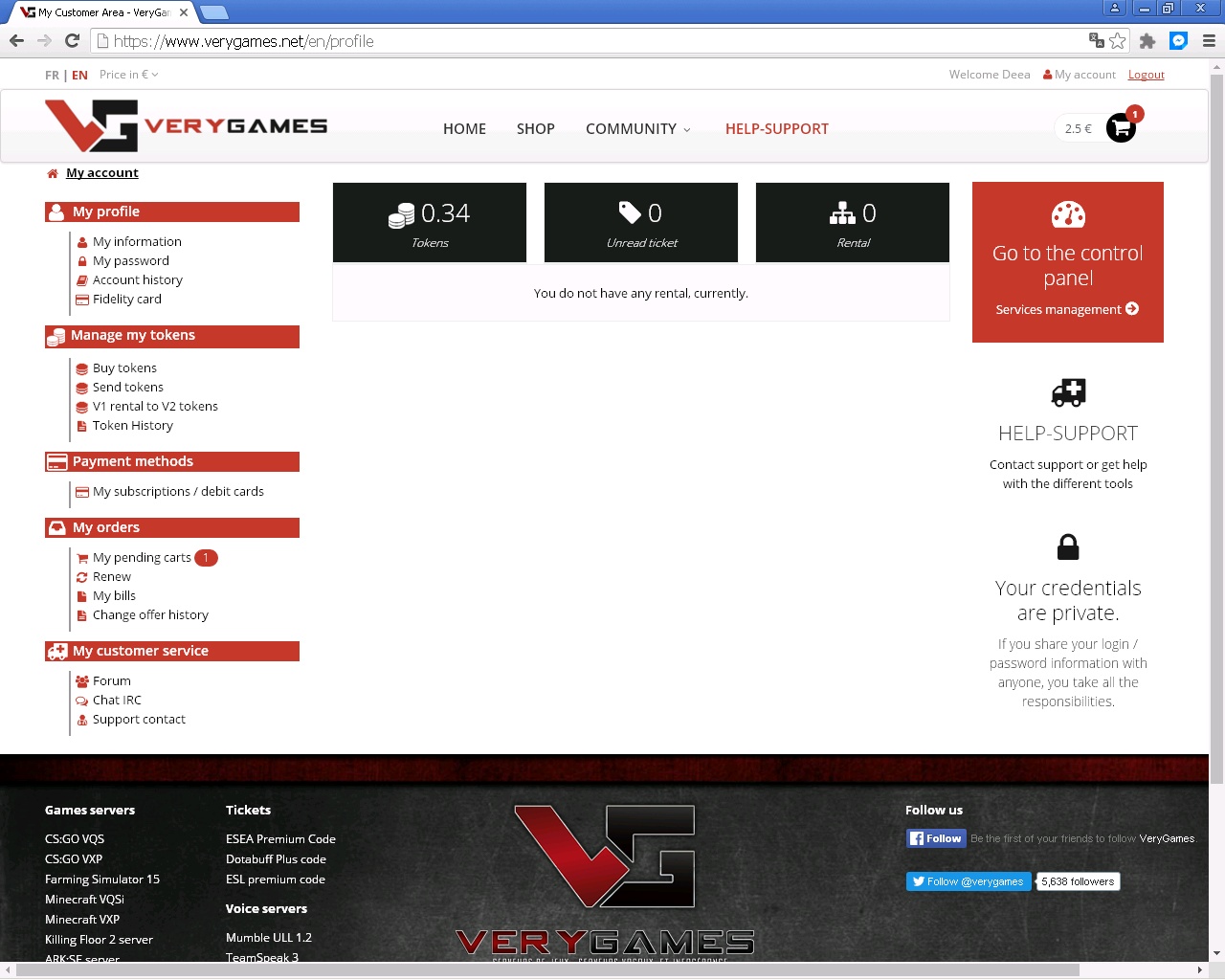Open My pending carts link
This screenshot has height=980, width=1225.
click(x=142, y=558)
